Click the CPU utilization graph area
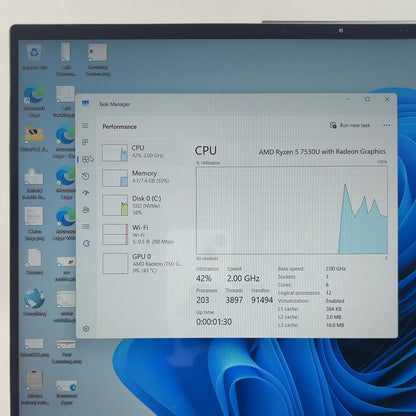 tap(292, 210)
